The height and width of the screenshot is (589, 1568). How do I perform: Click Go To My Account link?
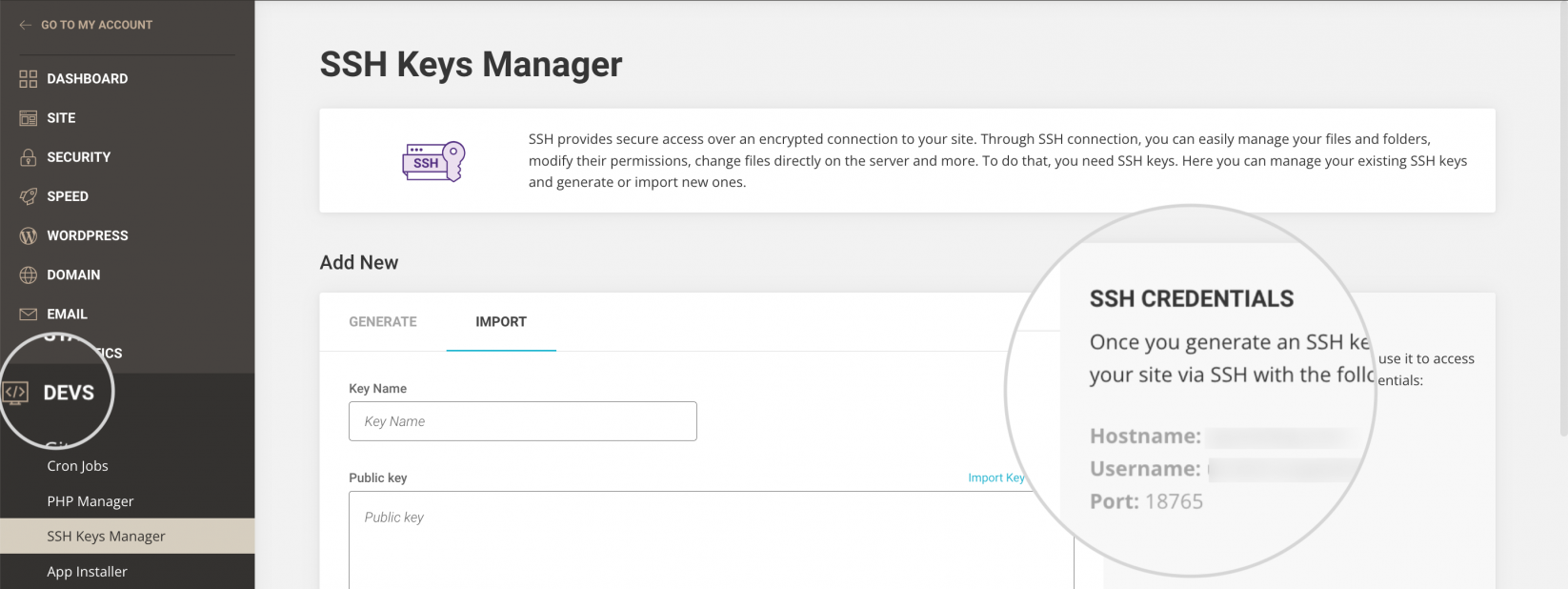click(x=96, y=25)
